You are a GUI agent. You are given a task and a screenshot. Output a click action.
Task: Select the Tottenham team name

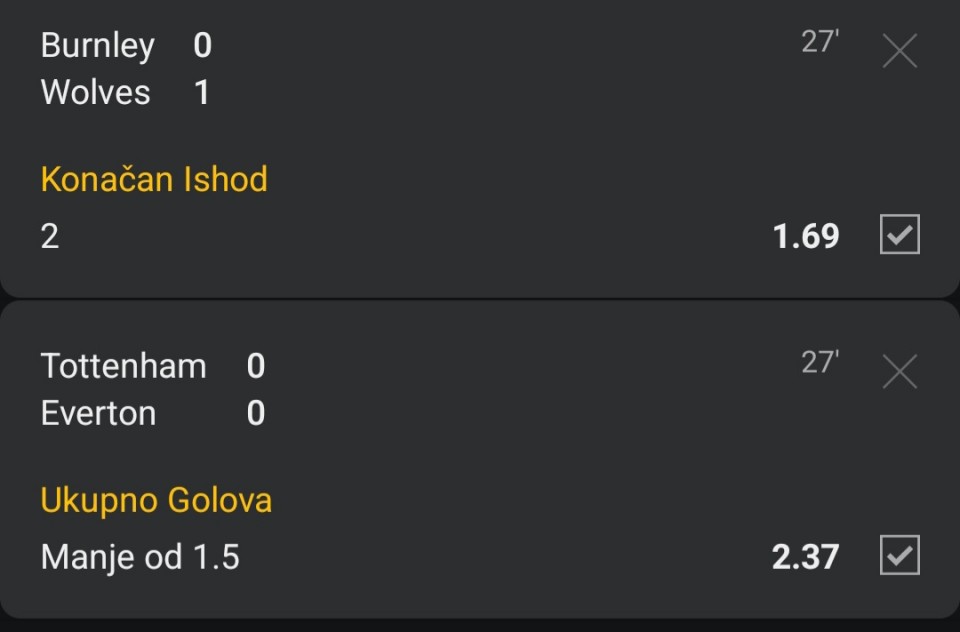click(123, 366)
